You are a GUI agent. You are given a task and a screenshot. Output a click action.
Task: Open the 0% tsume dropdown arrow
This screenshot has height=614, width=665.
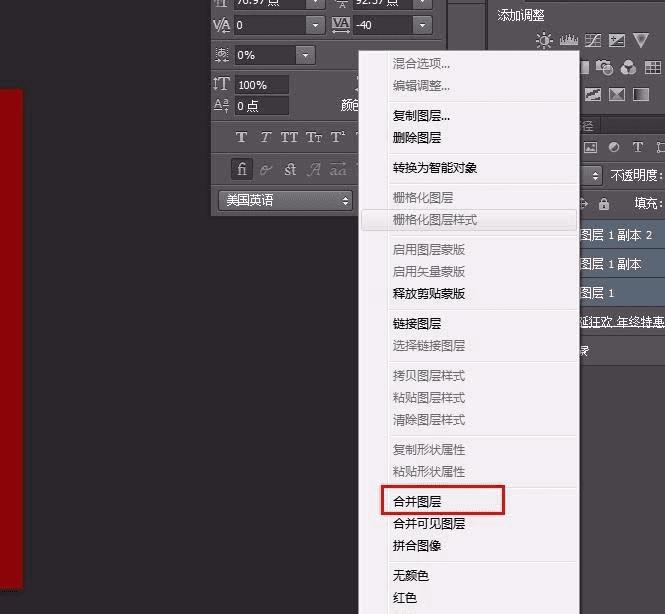coord(305,55)
